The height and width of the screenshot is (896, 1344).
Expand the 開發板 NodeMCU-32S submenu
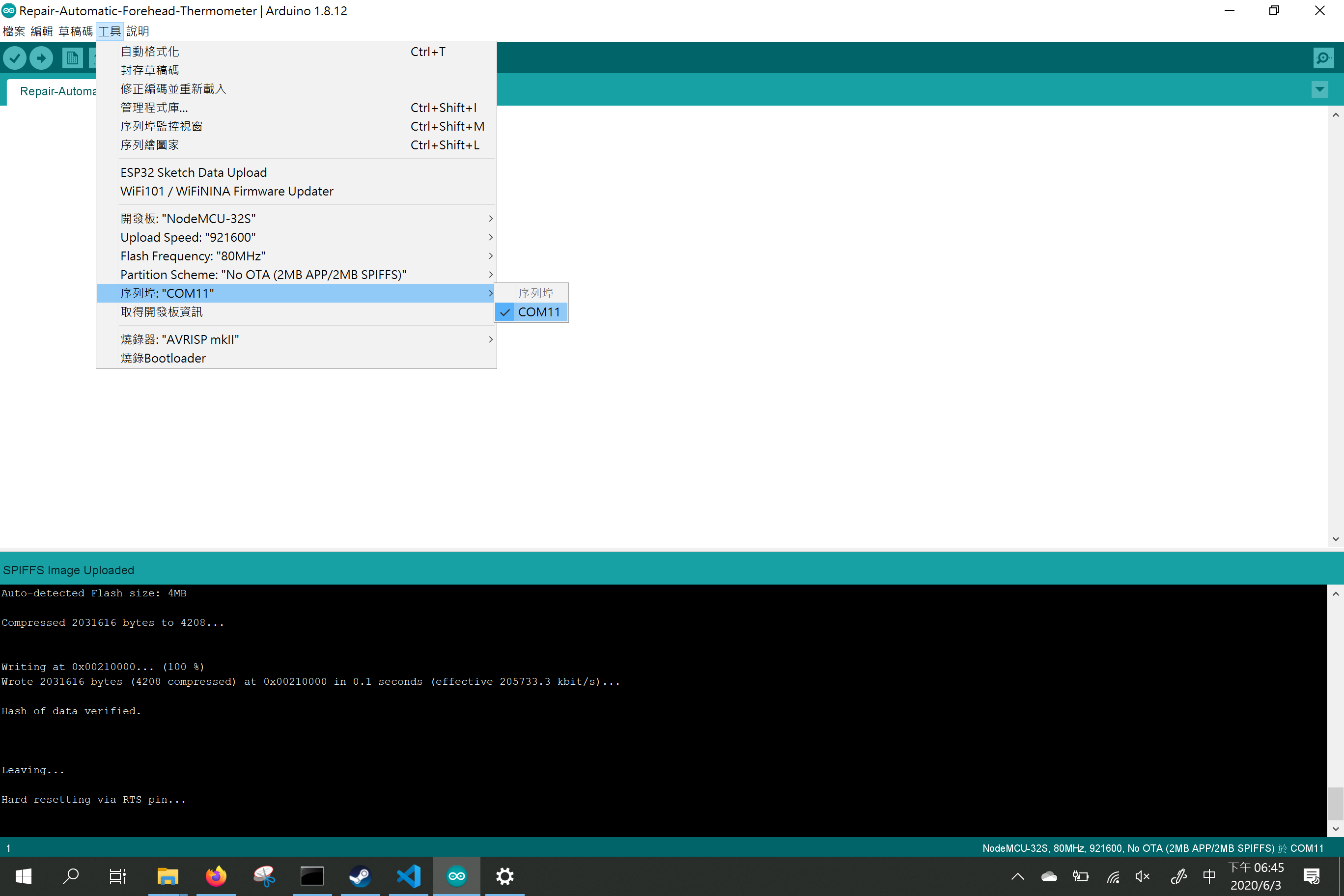[297, 218]
